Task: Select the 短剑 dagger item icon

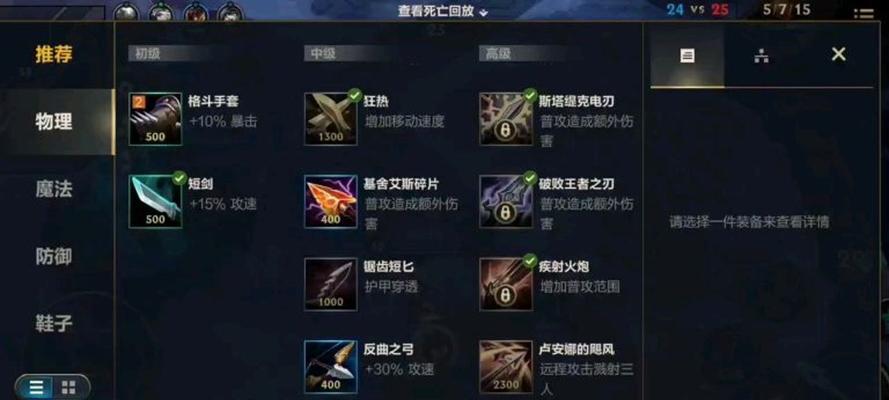Action: (x=155, y=201)
